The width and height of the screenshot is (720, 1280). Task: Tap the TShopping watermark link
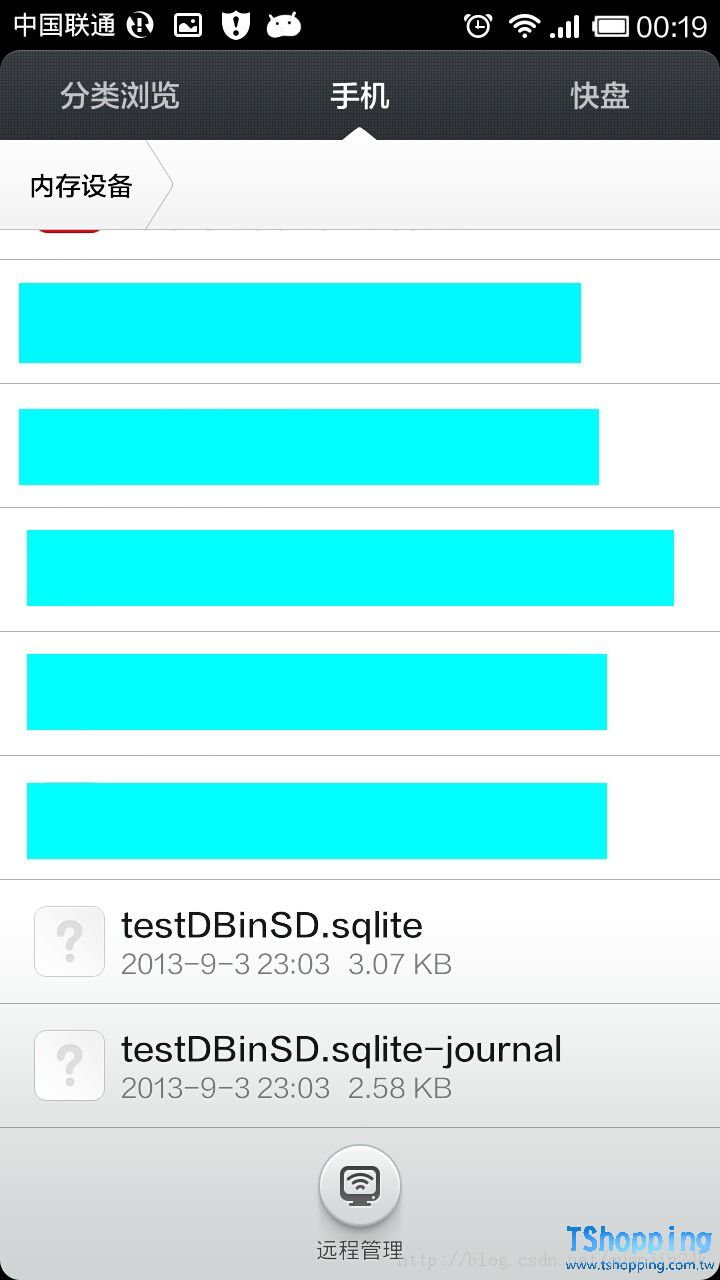click(x=638, y=1246)
